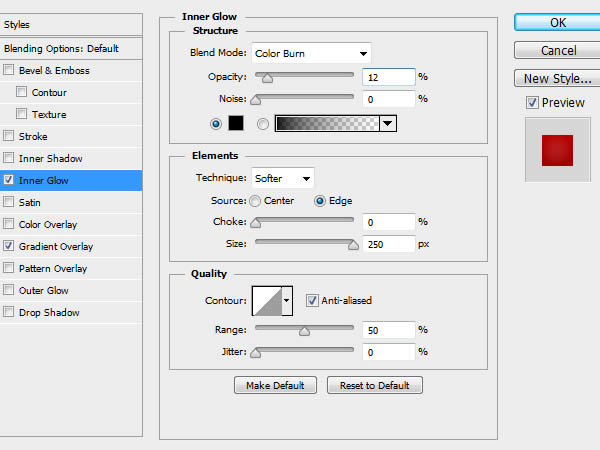The height and width of the screenshot is (450, 600).
Task: Open the Satin settings row
Action: pos(71,202)
